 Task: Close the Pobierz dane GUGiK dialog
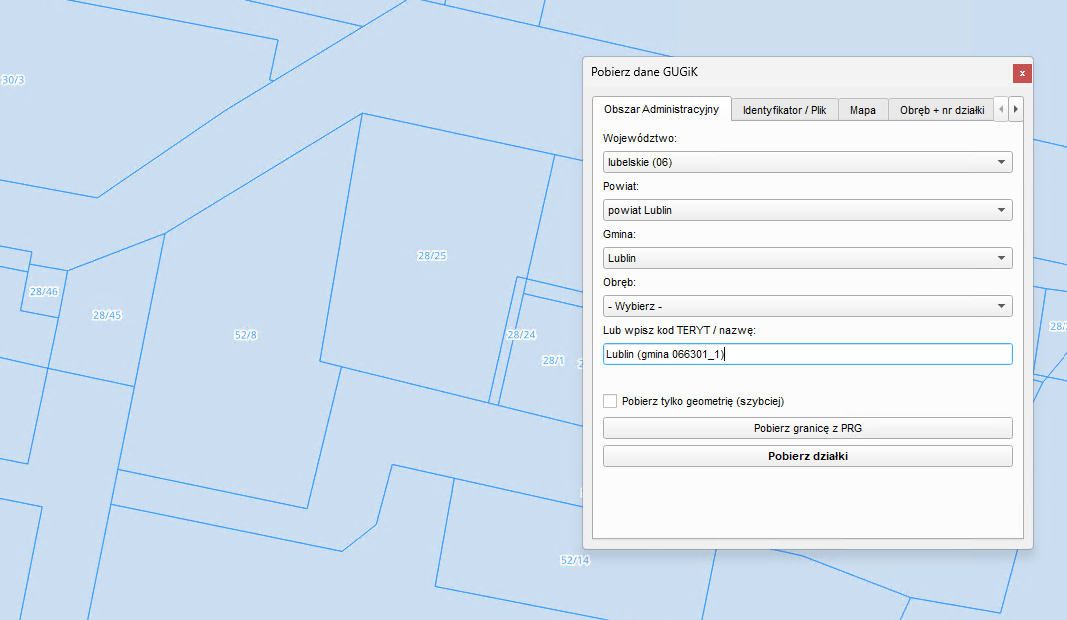pyautogui.click(x=1021, y=73)
